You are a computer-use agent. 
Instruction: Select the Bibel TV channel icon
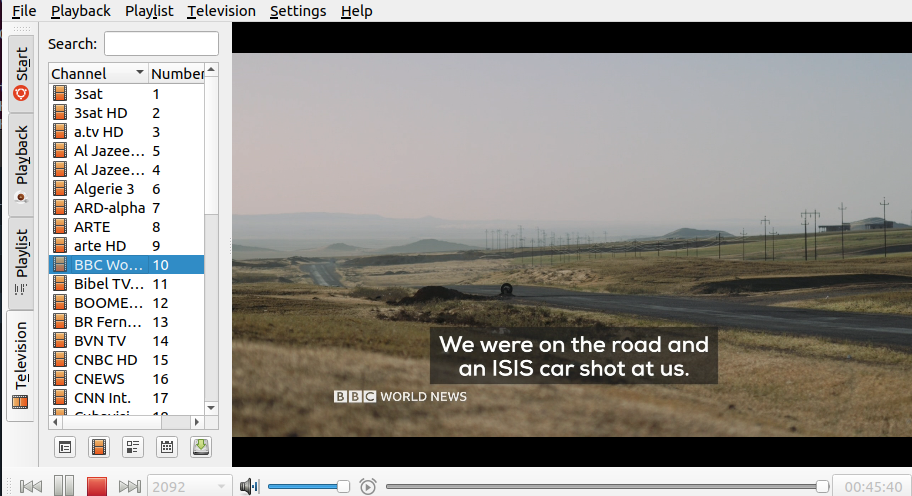click(60, 284)
